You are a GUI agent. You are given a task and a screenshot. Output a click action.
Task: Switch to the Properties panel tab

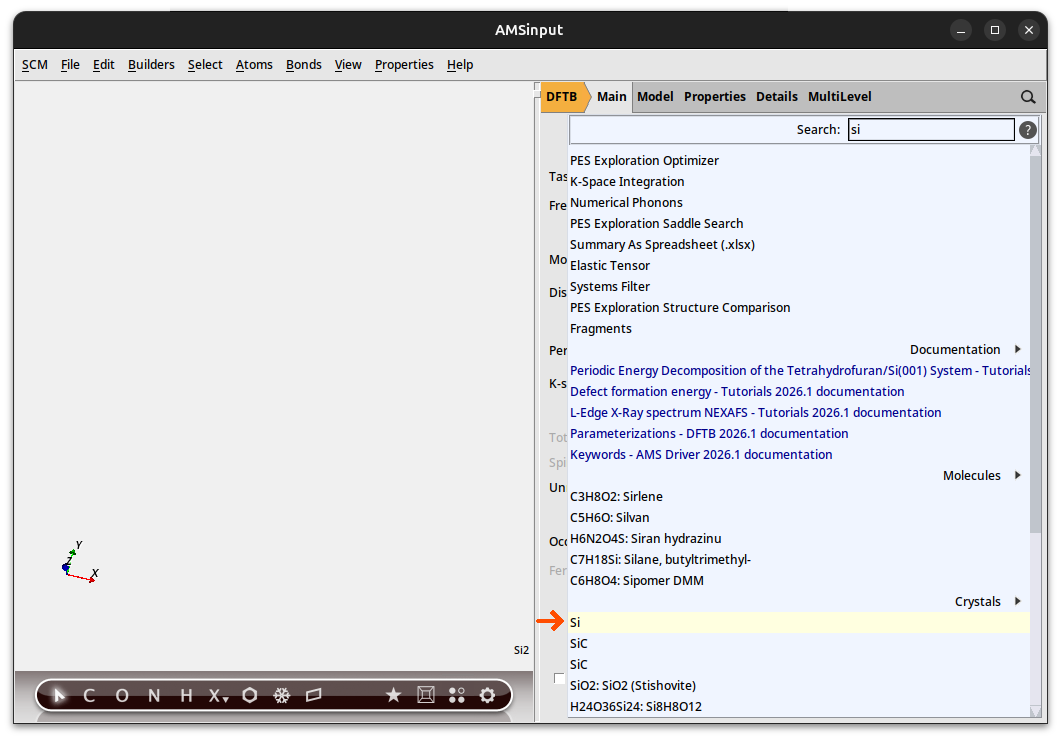(x=714, y=97)
